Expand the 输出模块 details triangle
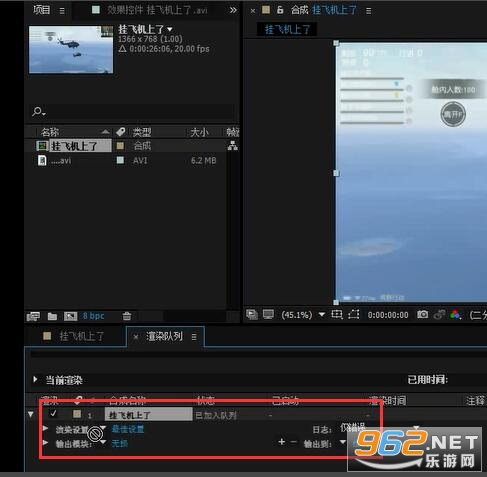This screenshot has width=487, height=477. point(46,443)
